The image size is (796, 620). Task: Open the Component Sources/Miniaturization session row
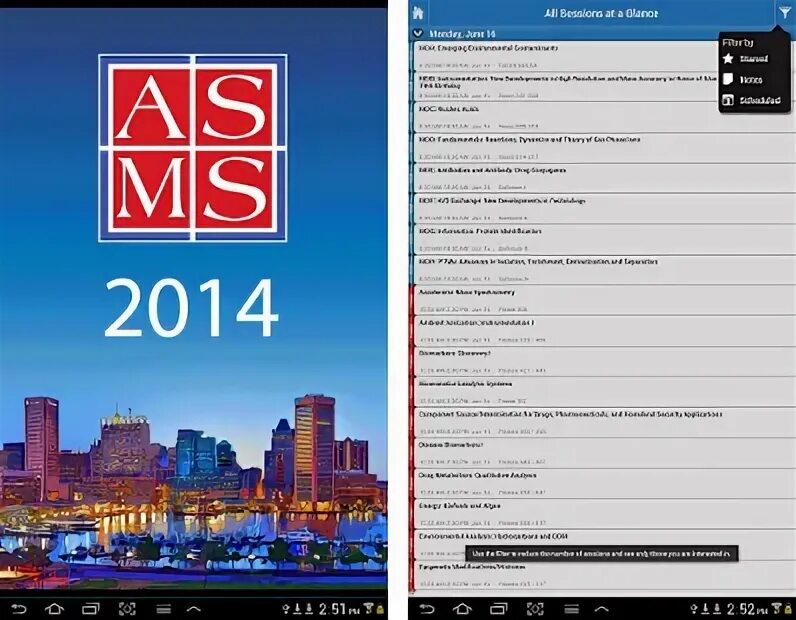(x=604, y=421)
